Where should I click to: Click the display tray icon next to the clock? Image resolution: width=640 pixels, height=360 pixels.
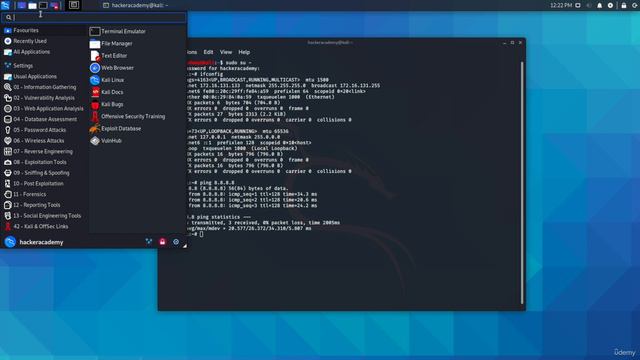pos(578,5)
